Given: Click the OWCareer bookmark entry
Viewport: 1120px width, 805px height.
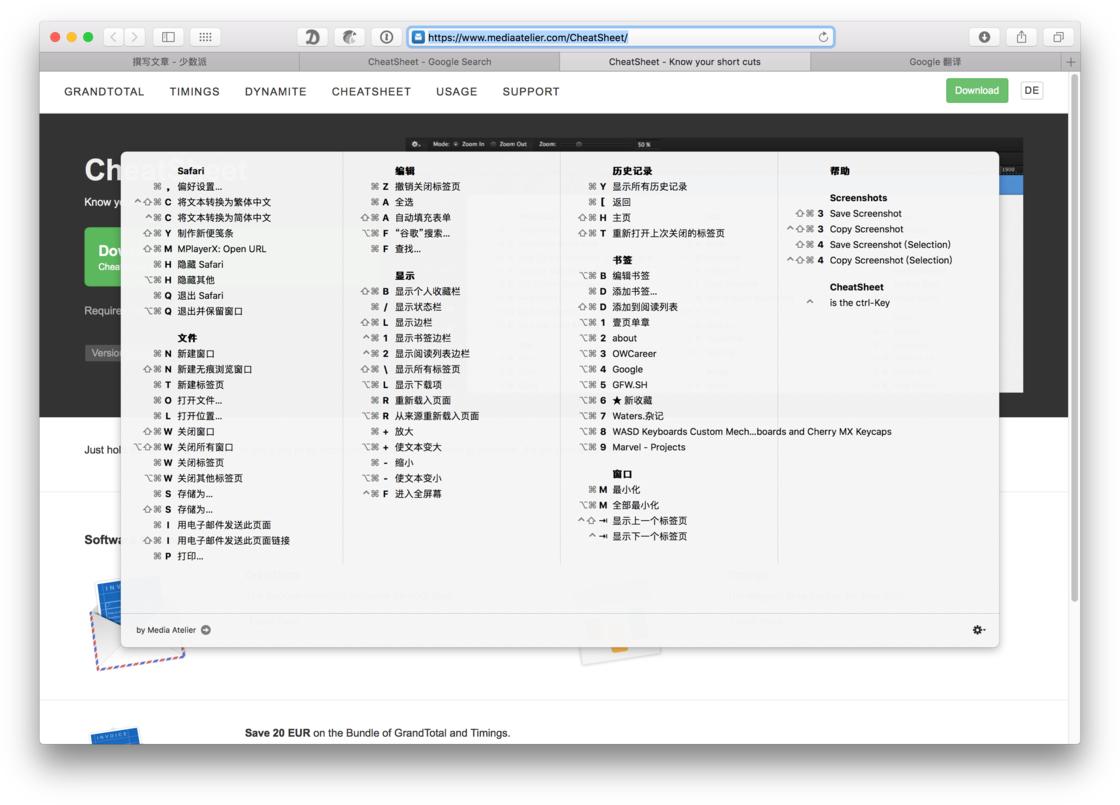Looking at the screenshot, I should click(634, 354).
